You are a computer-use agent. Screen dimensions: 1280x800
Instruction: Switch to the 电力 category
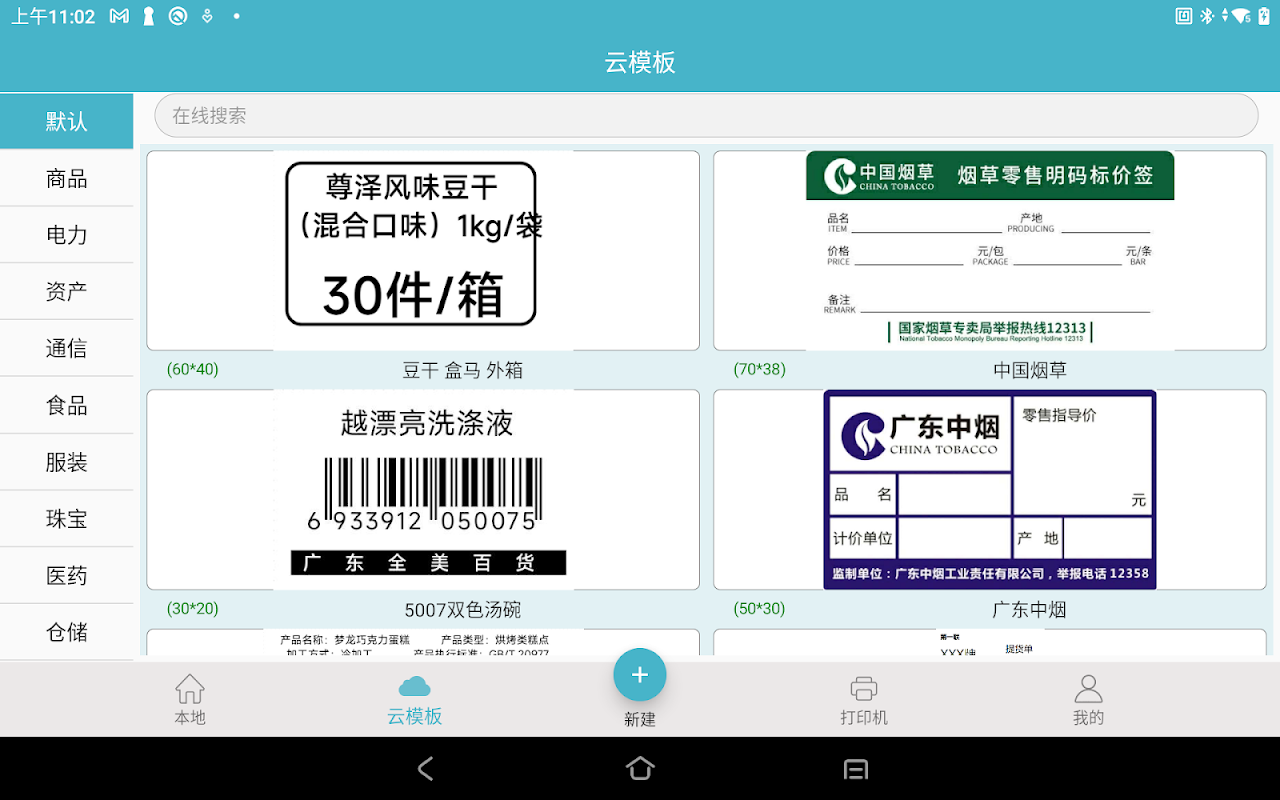click(67, 235)
